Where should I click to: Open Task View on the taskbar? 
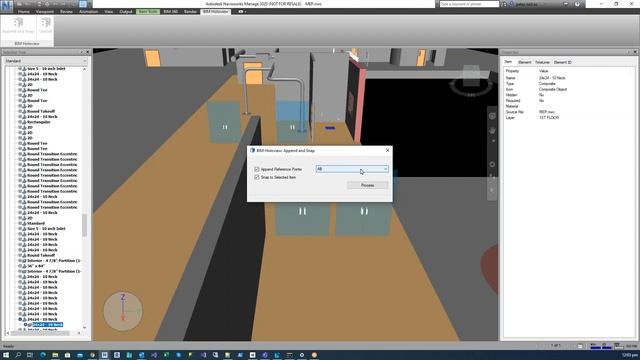click(x=30, y=355)
